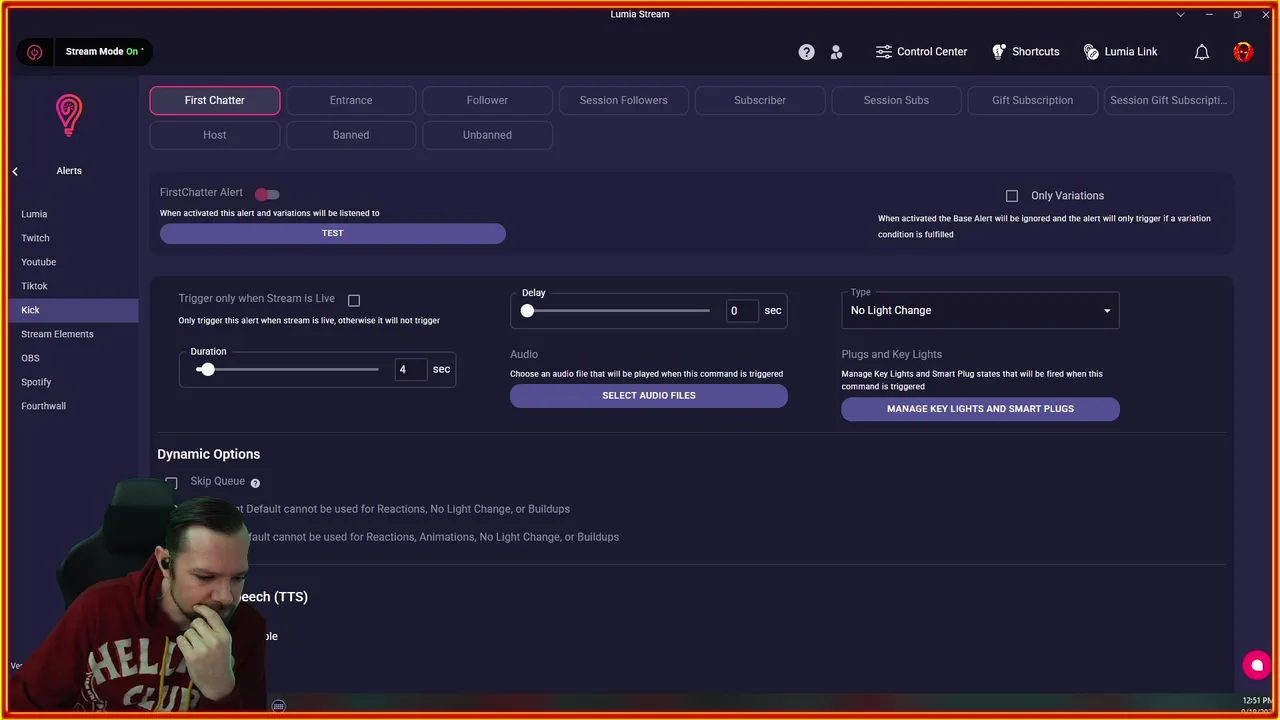Enable the Only Variations checkbox
1280x720 pixels.
1012,196
